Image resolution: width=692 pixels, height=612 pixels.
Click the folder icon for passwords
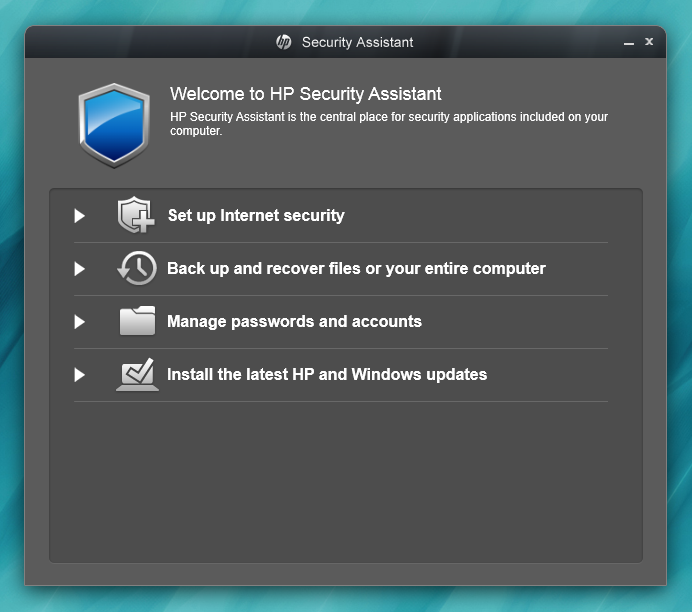coord(137,321)
